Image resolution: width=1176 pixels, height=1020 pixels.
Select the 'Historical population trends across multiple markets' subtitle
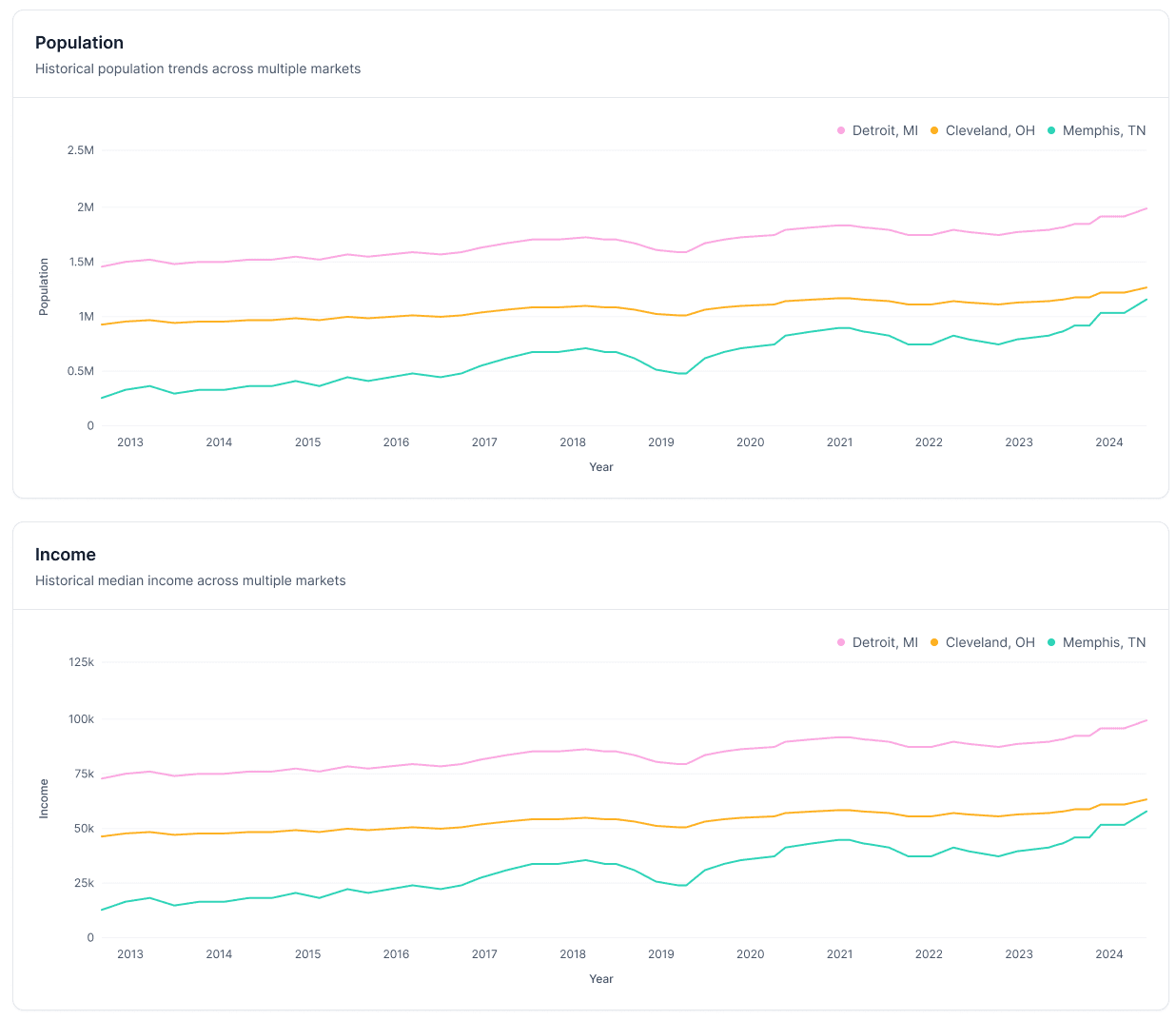tap(198, 69)
